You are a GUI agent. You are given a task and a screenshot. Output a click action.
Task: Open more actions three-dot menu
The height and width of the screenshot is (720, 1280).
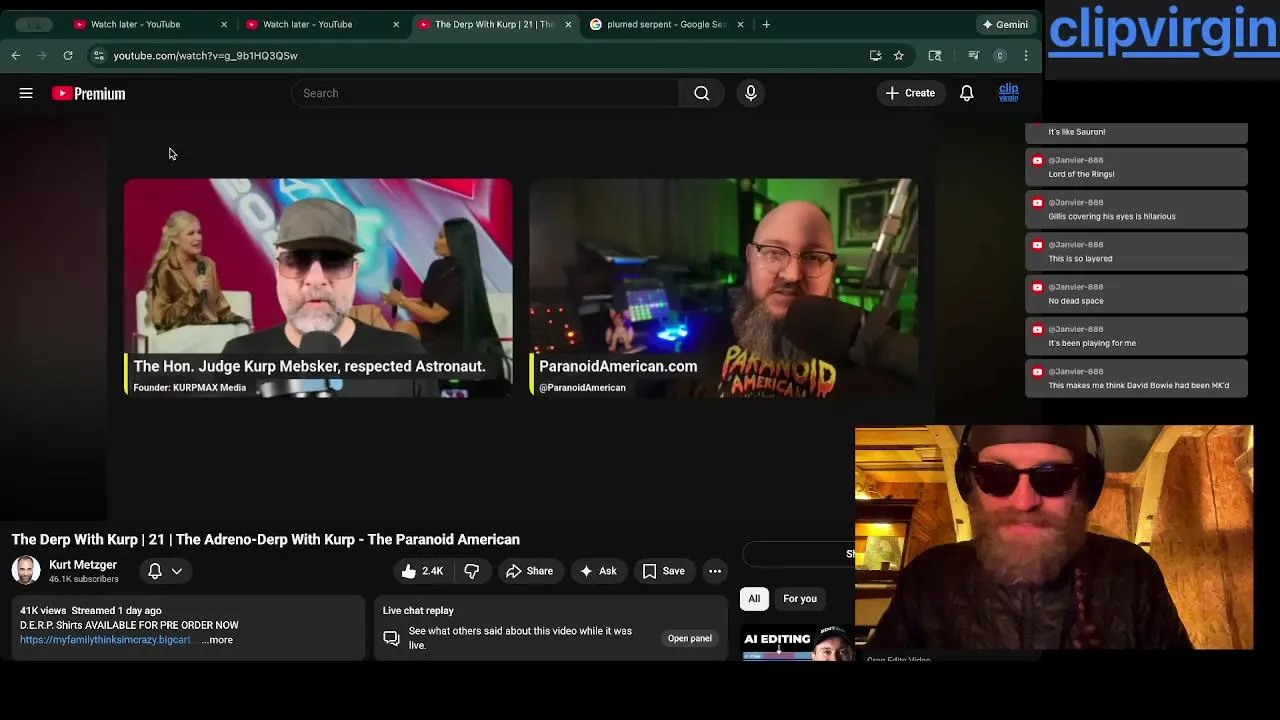pyautogui.click(x=715, y=571)
